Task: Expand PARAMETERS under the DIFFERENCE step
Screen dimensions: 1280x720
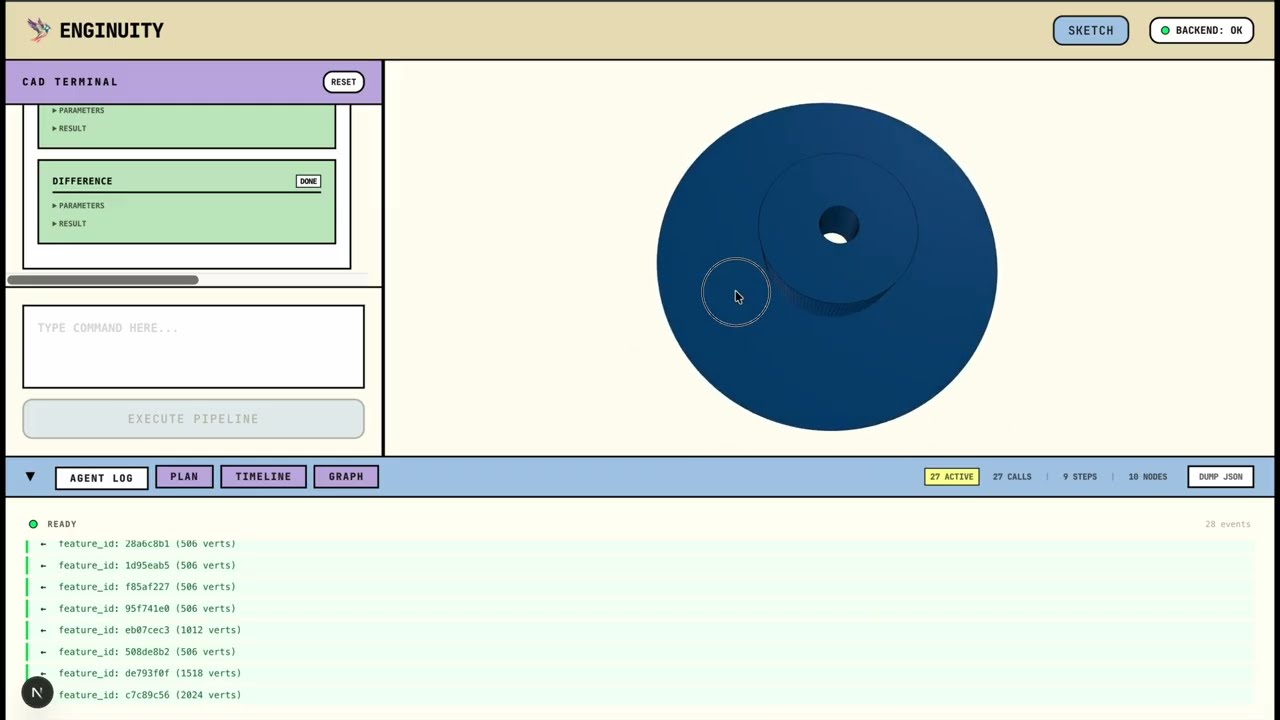Action: 78,206
